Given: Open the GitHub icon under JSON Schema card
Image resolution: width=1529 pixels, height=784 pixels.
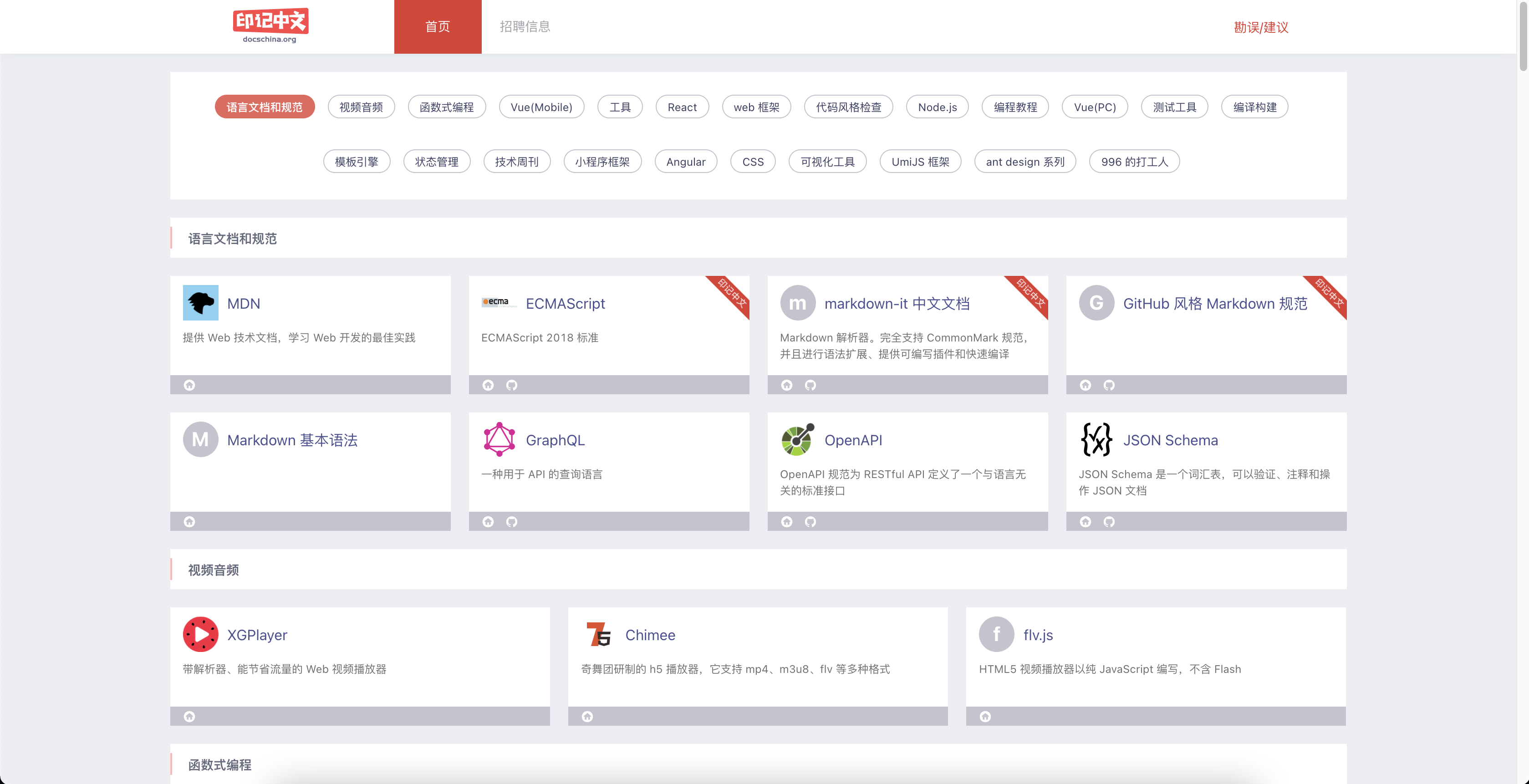Looking at the screenshot, I should click(x=1108, y=522).
